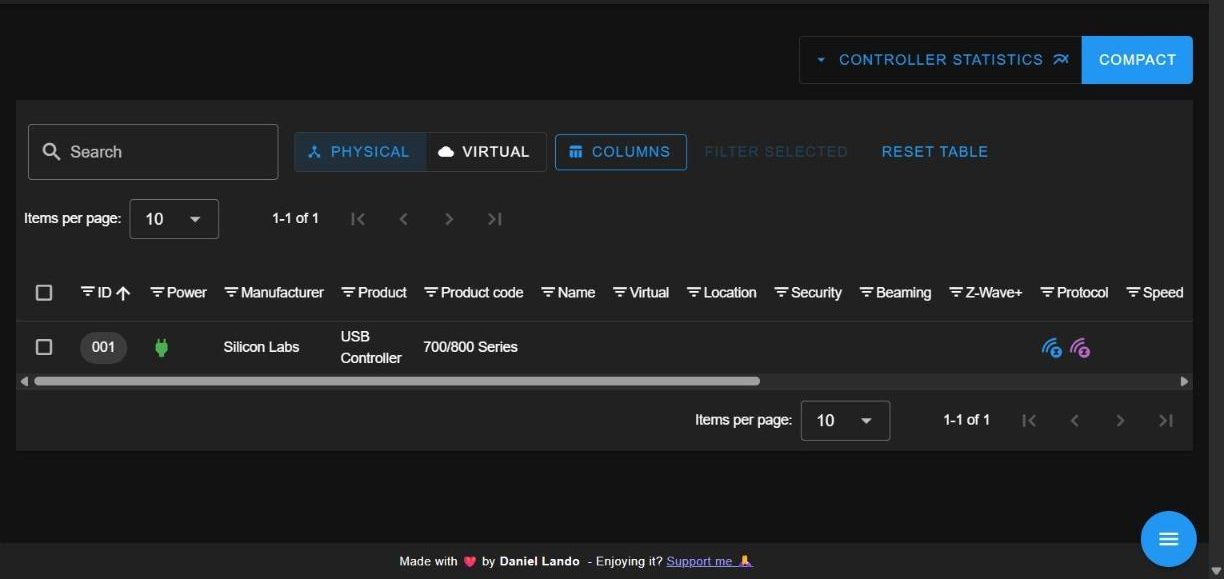The image size is (1224, 579).
Task: Click the table scrollbar left arrow
Action: pyautogui.click(x=24, y=381)
